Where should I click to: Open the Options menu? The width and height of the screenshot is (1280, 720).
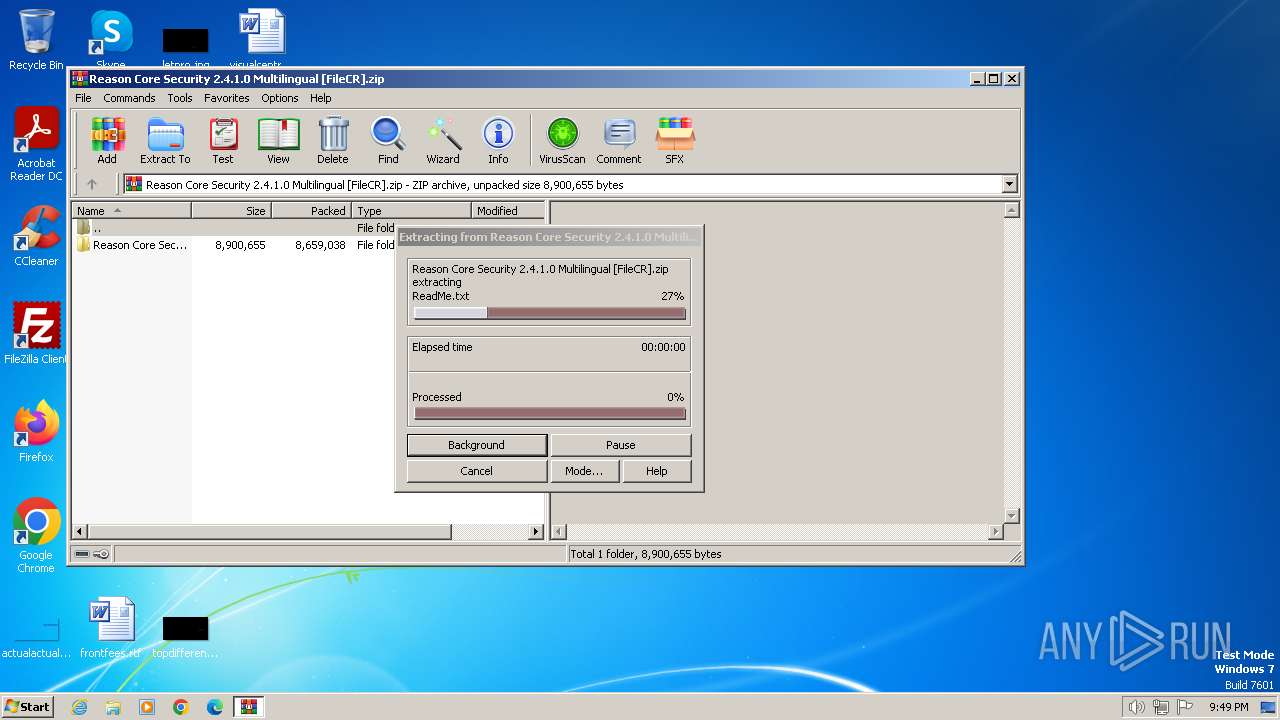tap(280, 98)
